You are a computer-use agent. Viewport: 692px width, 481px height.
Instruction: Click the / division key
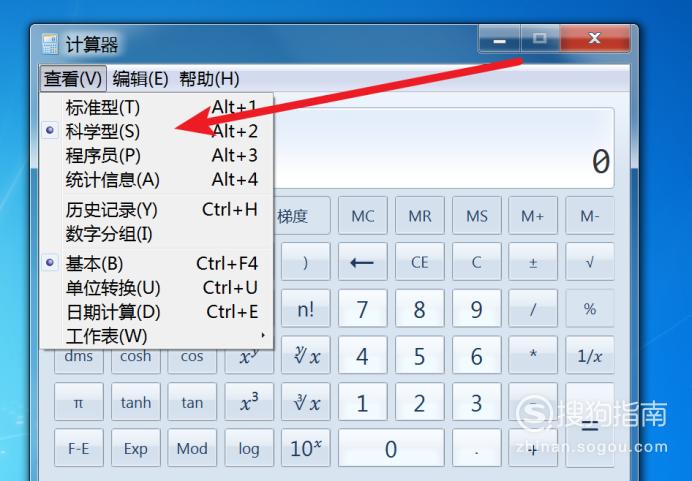click(x=533, y=309)
